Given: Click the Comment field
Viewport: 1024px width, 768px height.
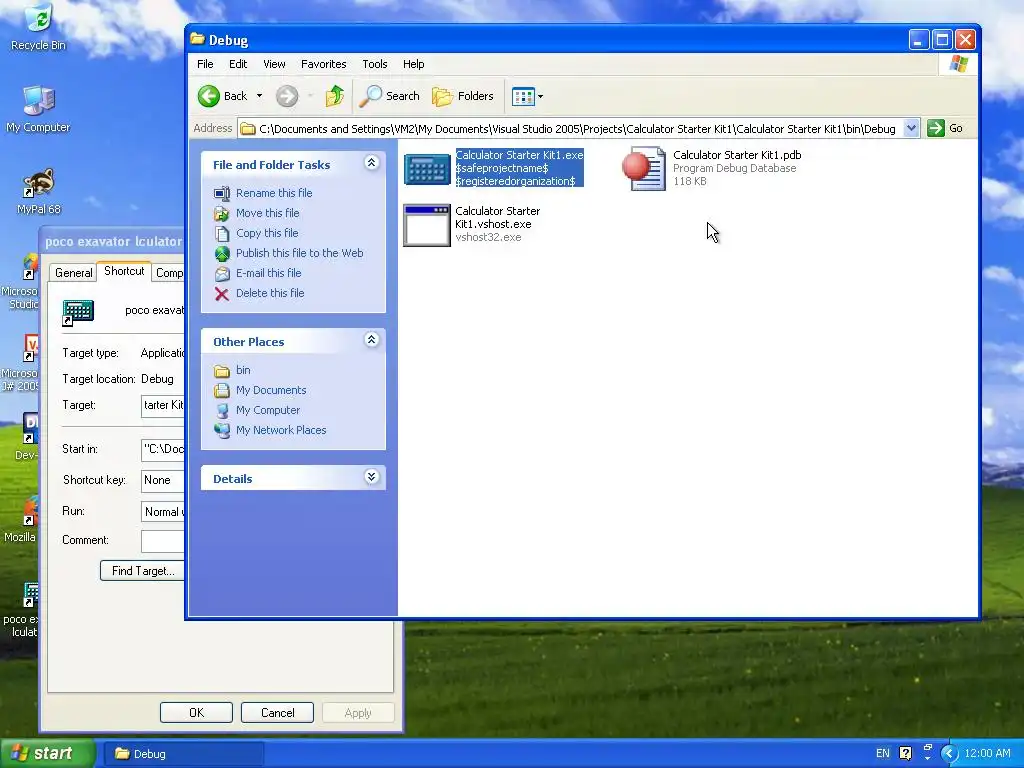Looking at the screenshot, I should 163,541.
